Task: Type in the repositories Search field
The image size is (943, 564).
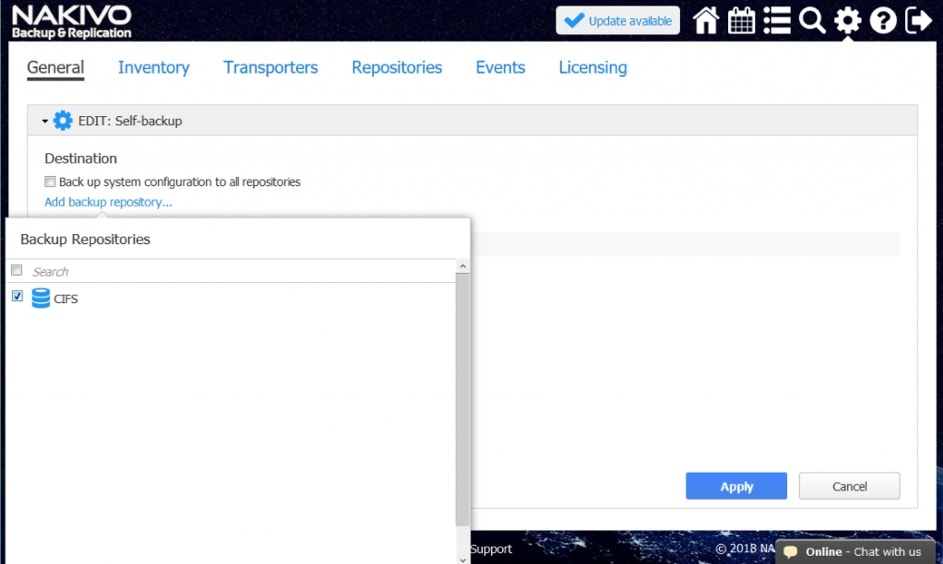Action: point(240,271)
